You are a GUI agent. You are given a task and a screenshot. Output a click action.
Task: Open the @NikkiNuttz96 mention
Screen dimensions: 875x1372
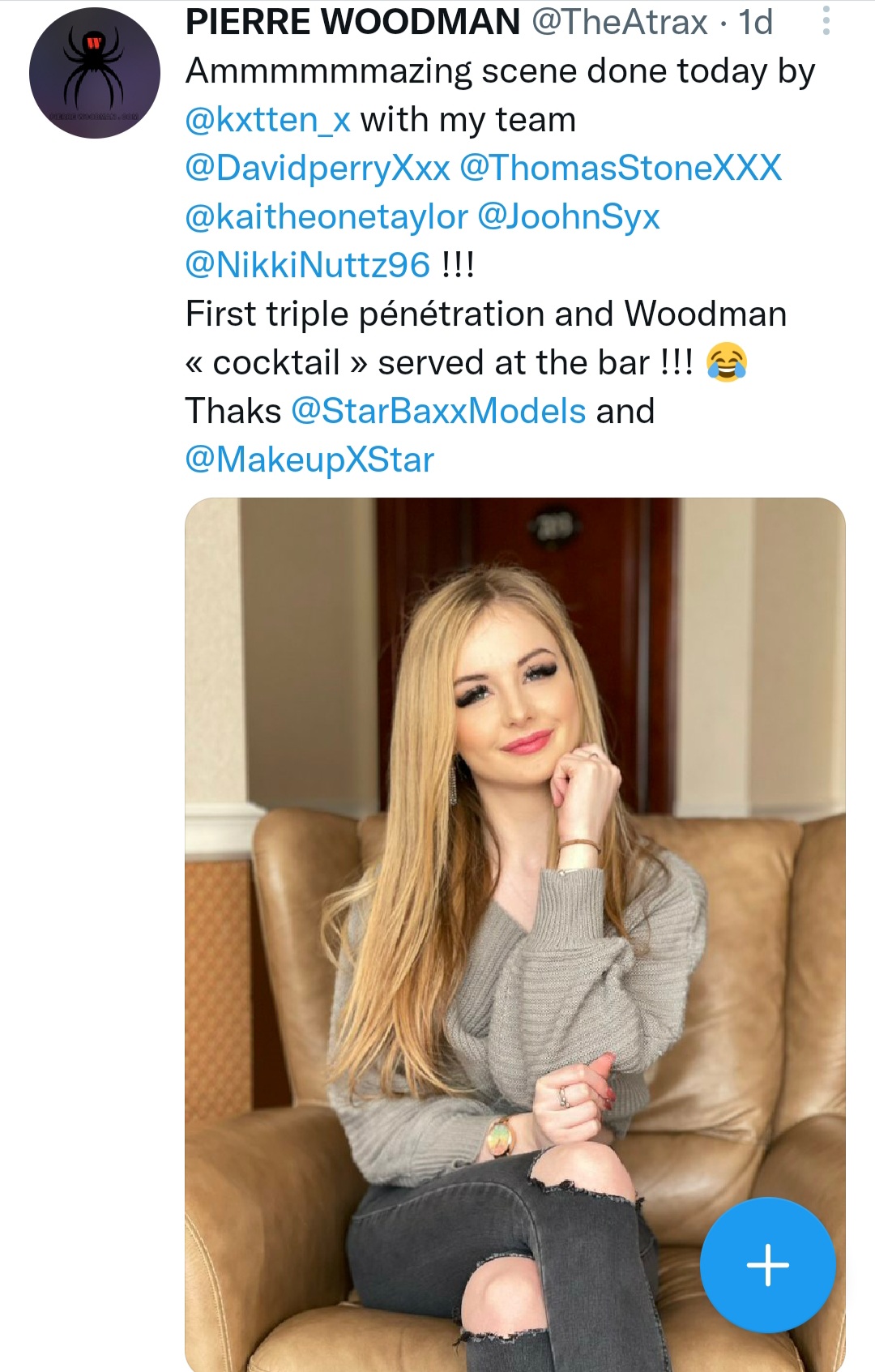[x=308, y=266]
